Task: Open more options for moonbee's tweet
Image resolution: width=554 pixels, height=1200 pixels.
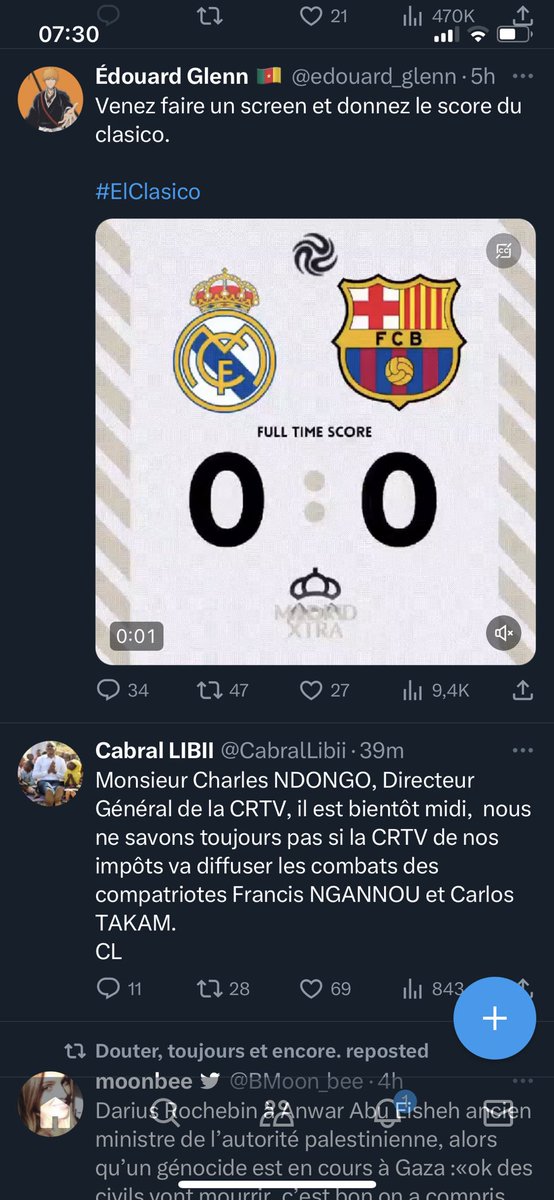Action: (x=522, y=1080)
